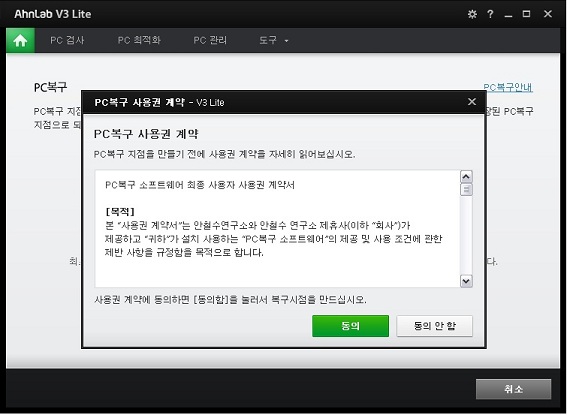Switch to PC 최적화 tab
The image size is (567, 415).
(x=139, y=40)
